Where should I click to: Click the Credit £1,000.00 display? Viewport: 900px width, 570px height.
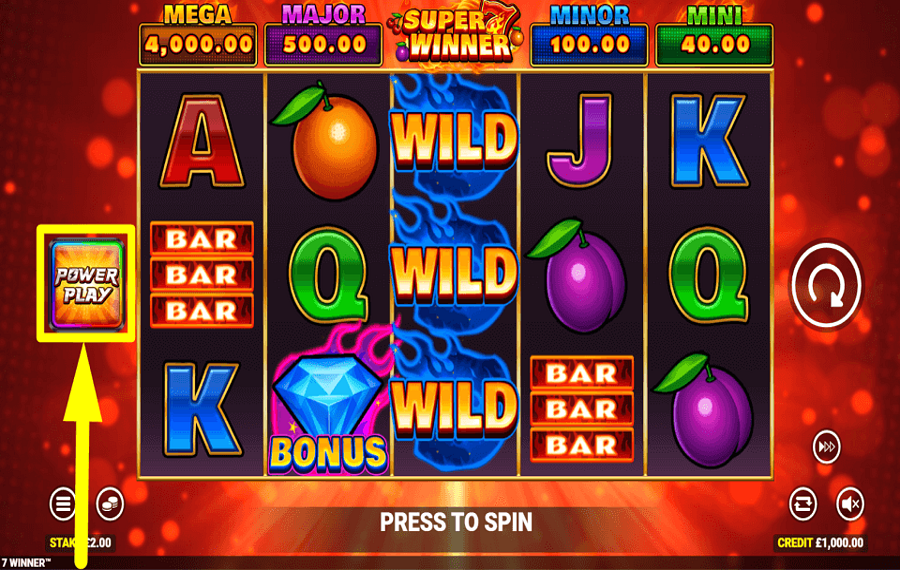(820, 542)
